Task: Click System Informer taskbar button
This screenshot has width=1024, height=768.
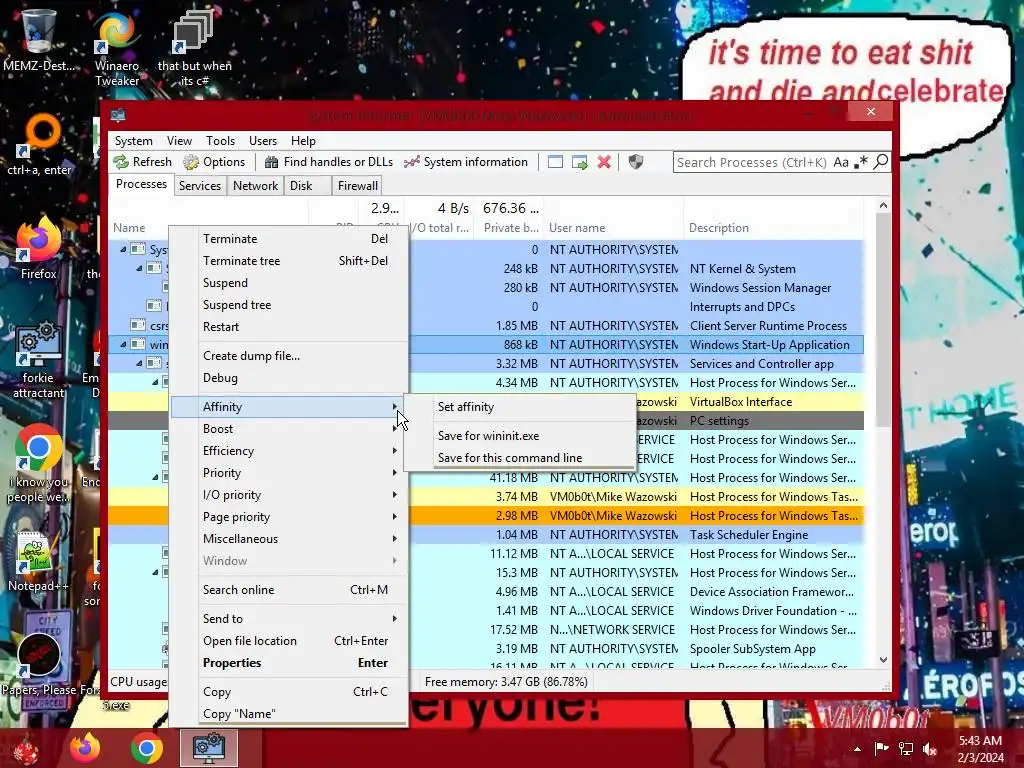Action: (x=209, y=748)
